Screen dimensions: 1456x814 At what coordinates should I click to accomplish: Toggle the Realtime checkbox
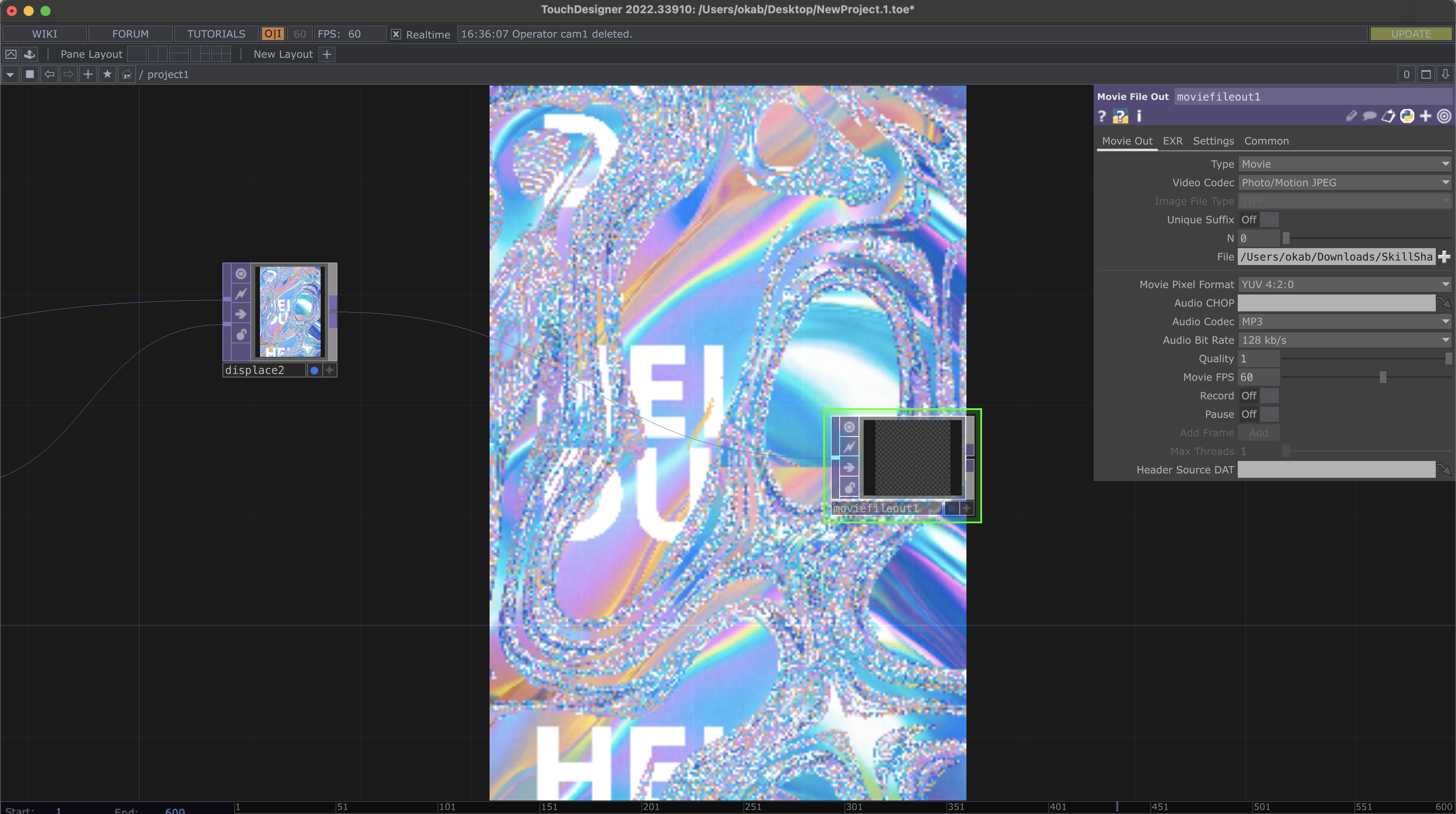[x=396, y=35]
